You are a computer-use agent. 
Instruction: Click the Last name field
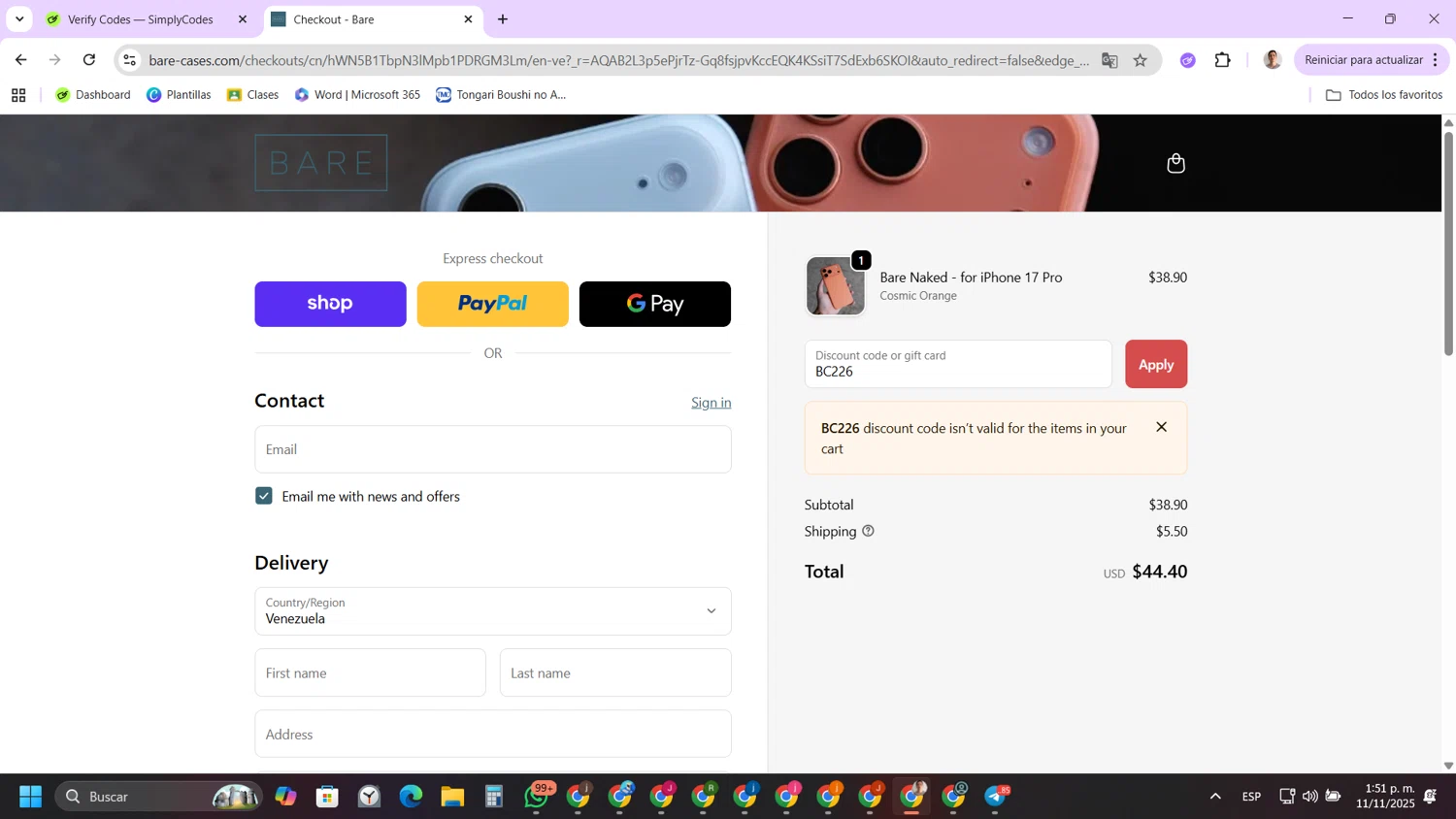(x=615, y=672)
